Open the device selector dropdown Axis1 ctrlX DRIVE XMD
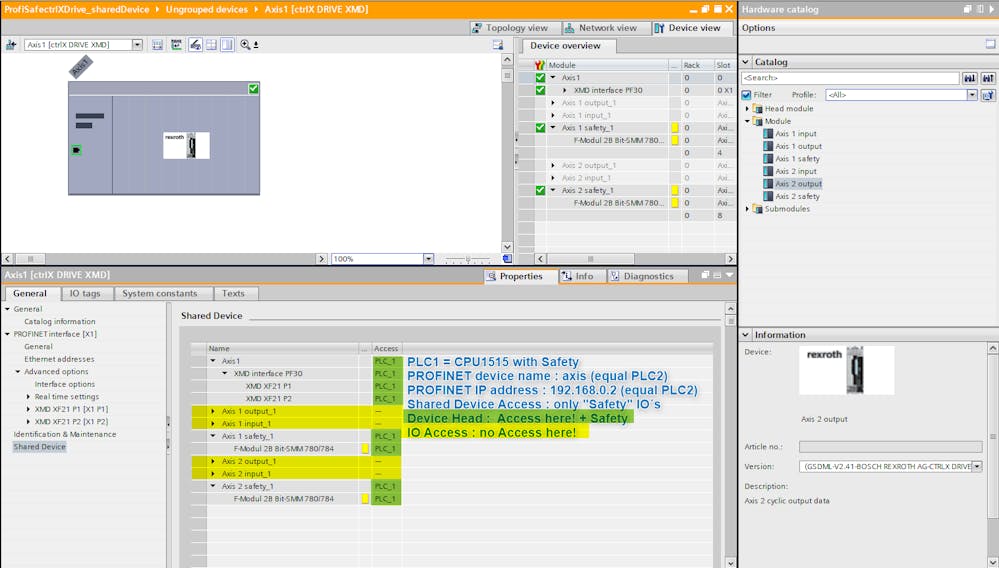 click(x=137, y=45)
